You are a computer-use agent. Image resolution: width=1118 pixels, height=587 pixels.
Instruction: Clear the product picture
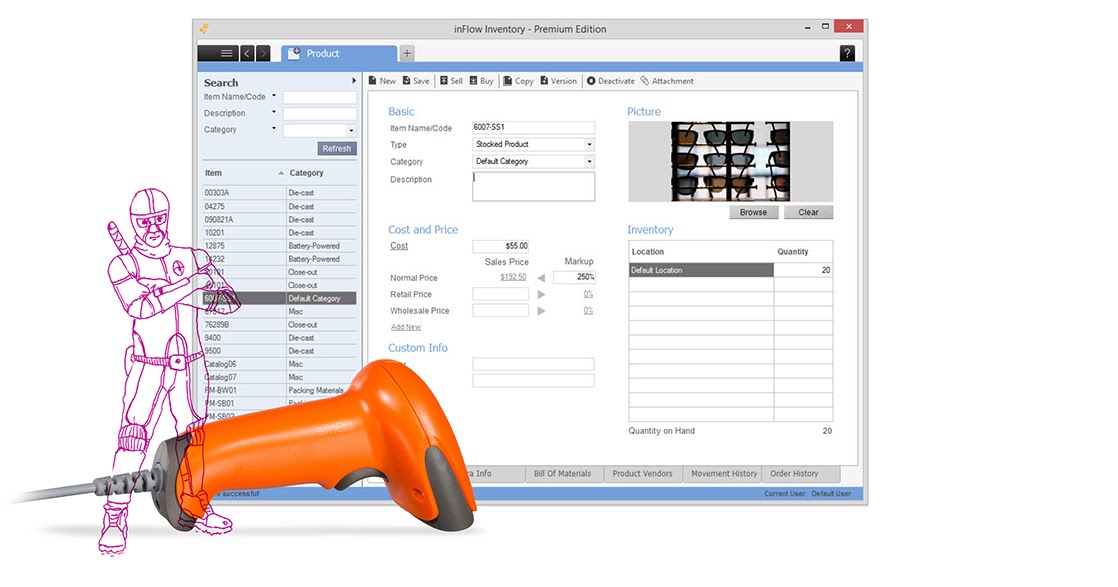click(x=808, y=213)
